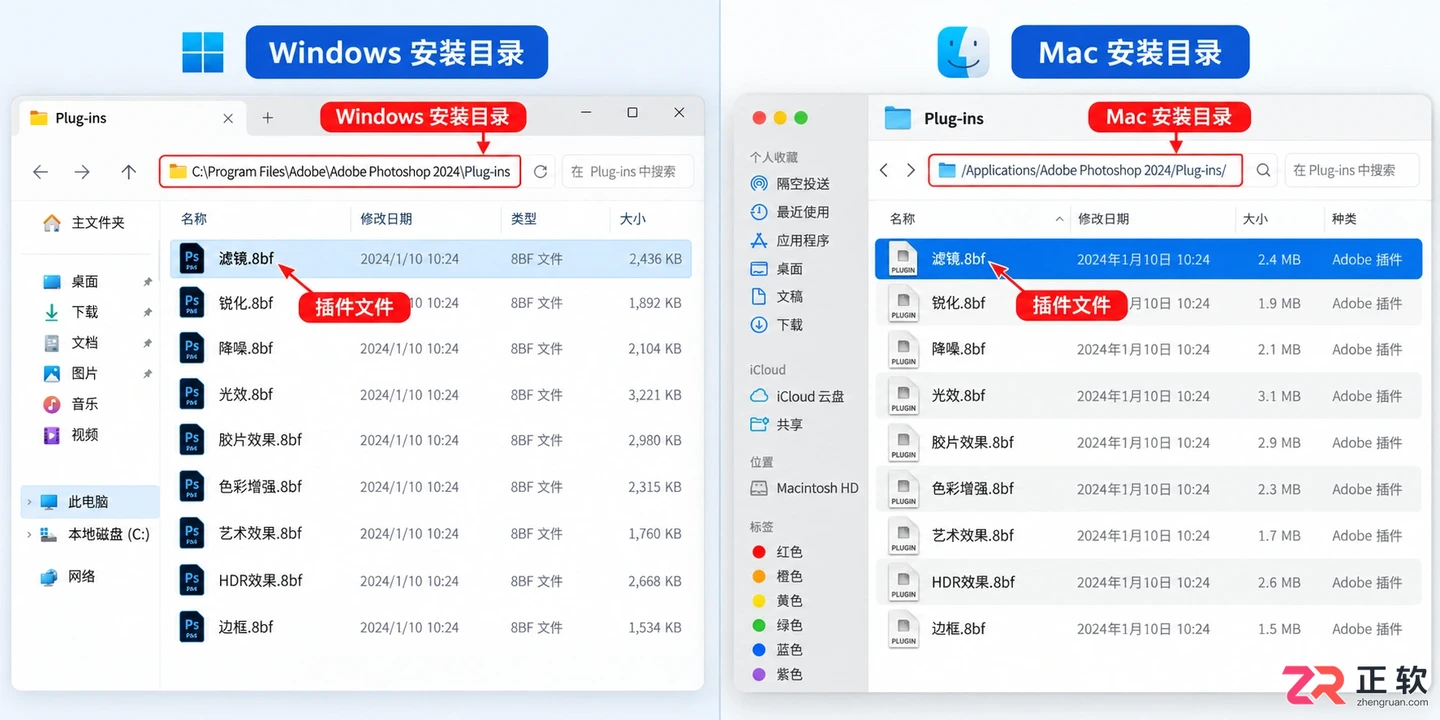Click PLUGIN icon of 胶片效果.8bf in Finder

[904, 442]
